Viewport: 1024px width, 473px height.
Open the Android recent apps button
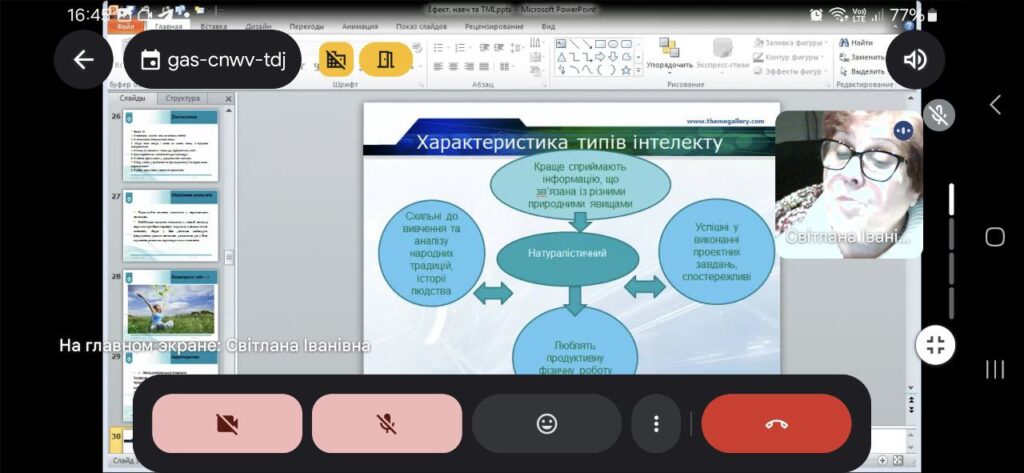click(x=994, y=370)
